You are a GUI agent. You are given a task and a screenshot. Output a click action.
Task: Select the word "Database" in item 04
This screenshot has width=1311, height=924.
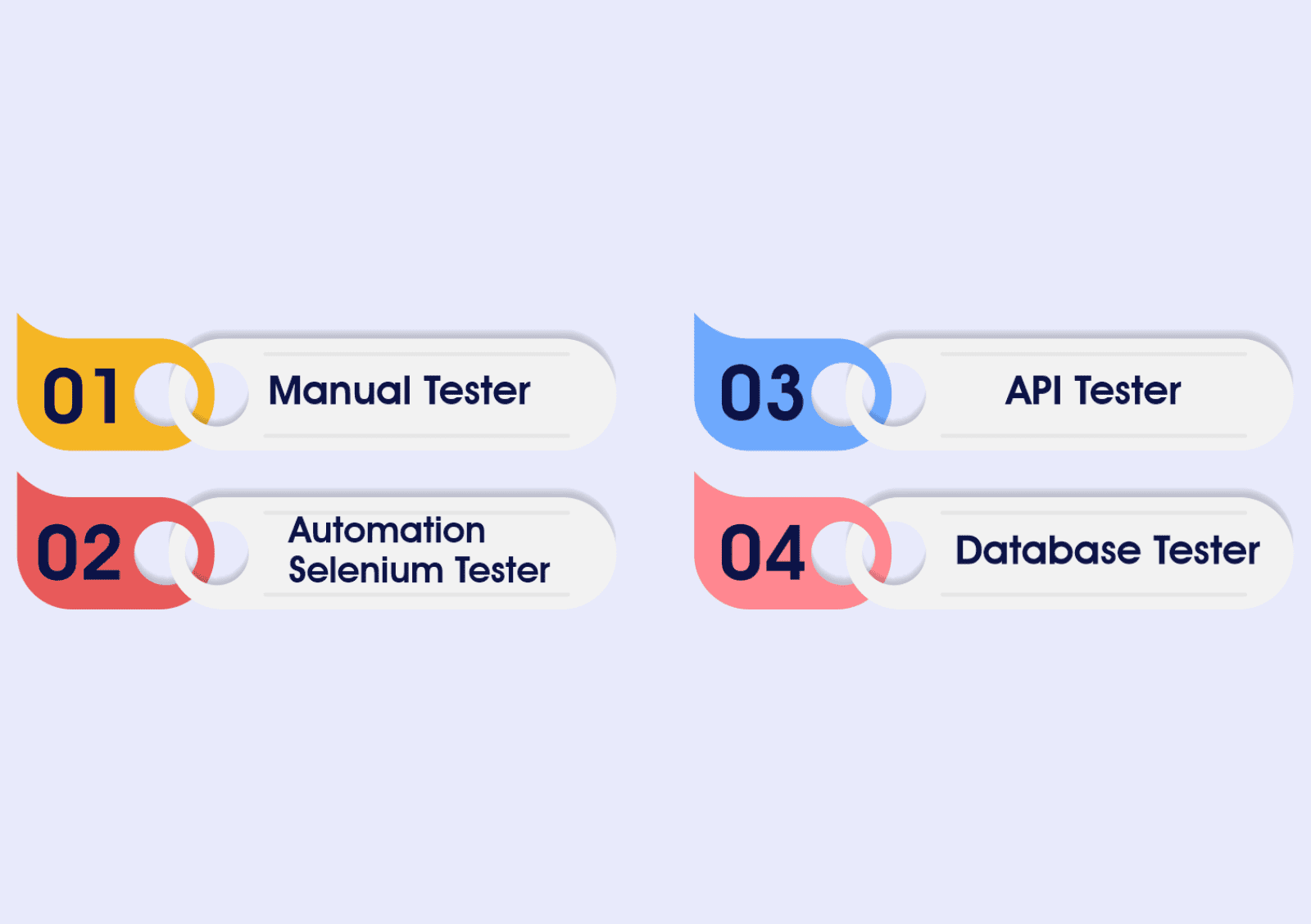pos(1048,550)
